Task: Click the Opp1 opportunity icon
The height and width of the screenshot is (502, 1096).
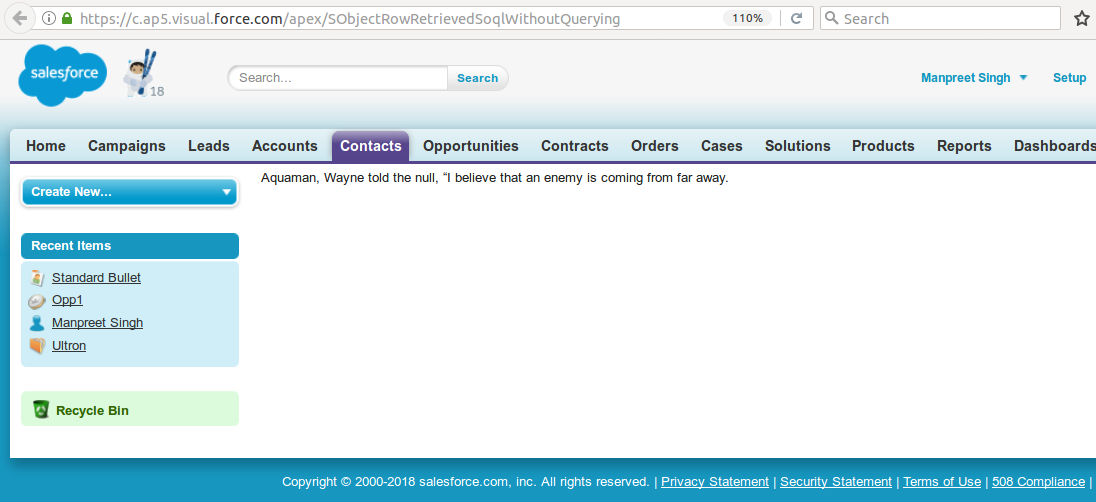Action: click(x=37, y=301)
